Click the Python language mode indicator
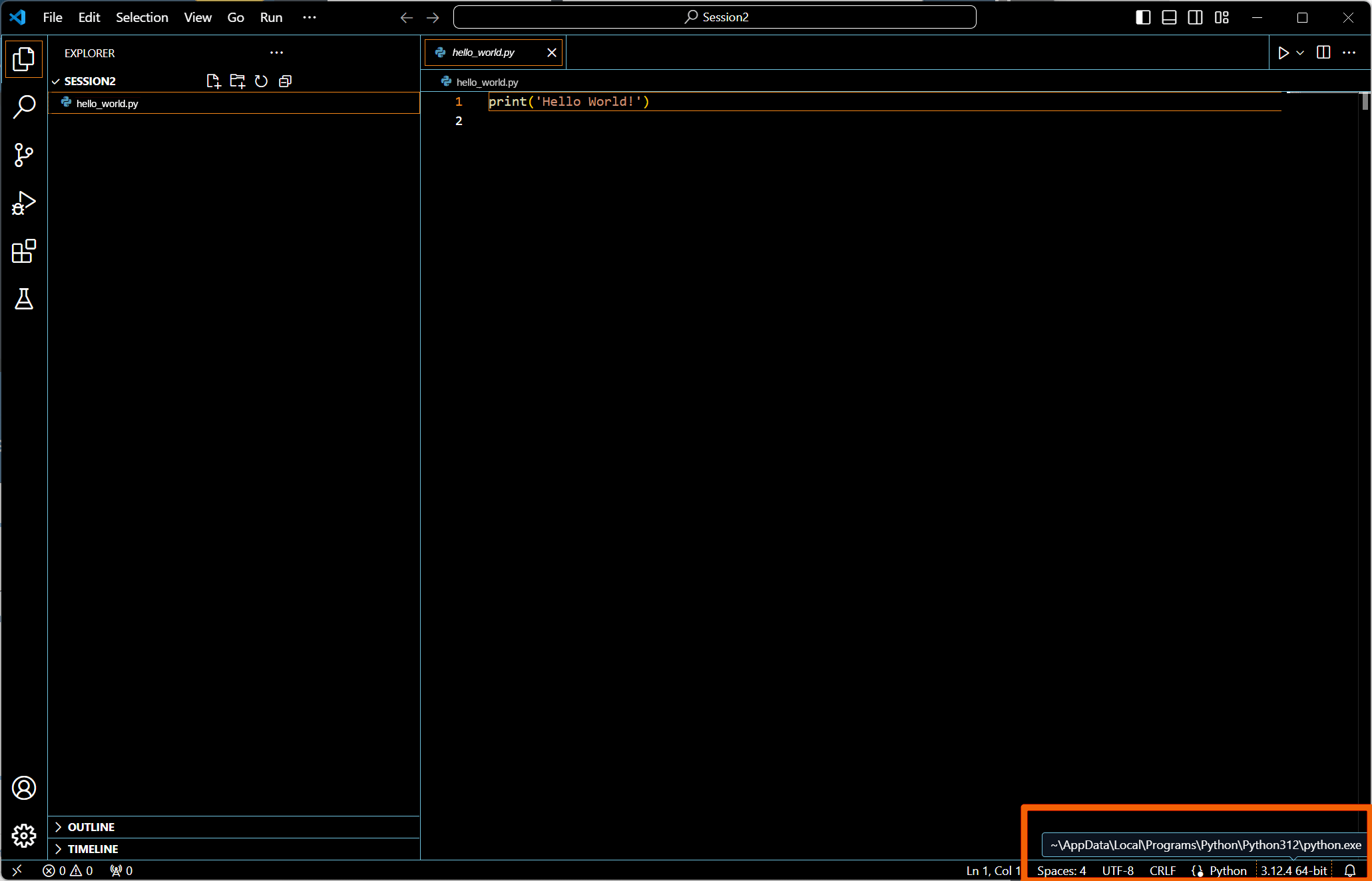 coord(1228,870)
